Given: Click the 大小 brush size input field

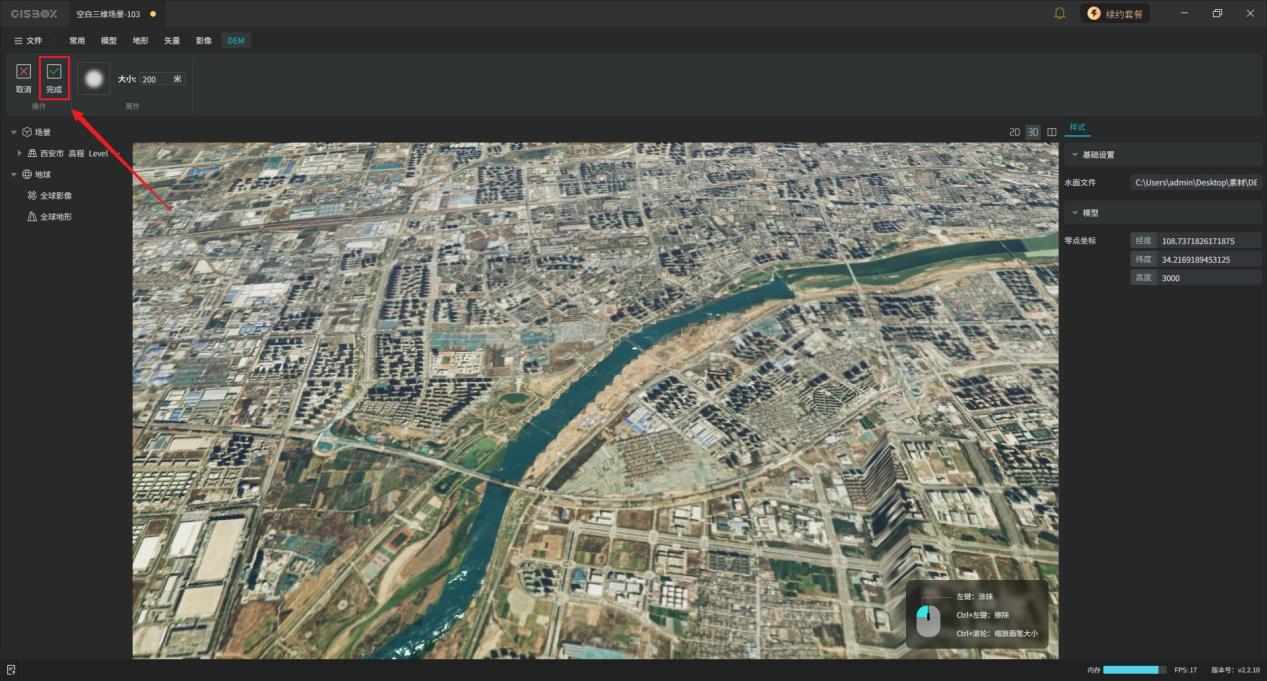Looking at the screenshot, I should [161, 79].
